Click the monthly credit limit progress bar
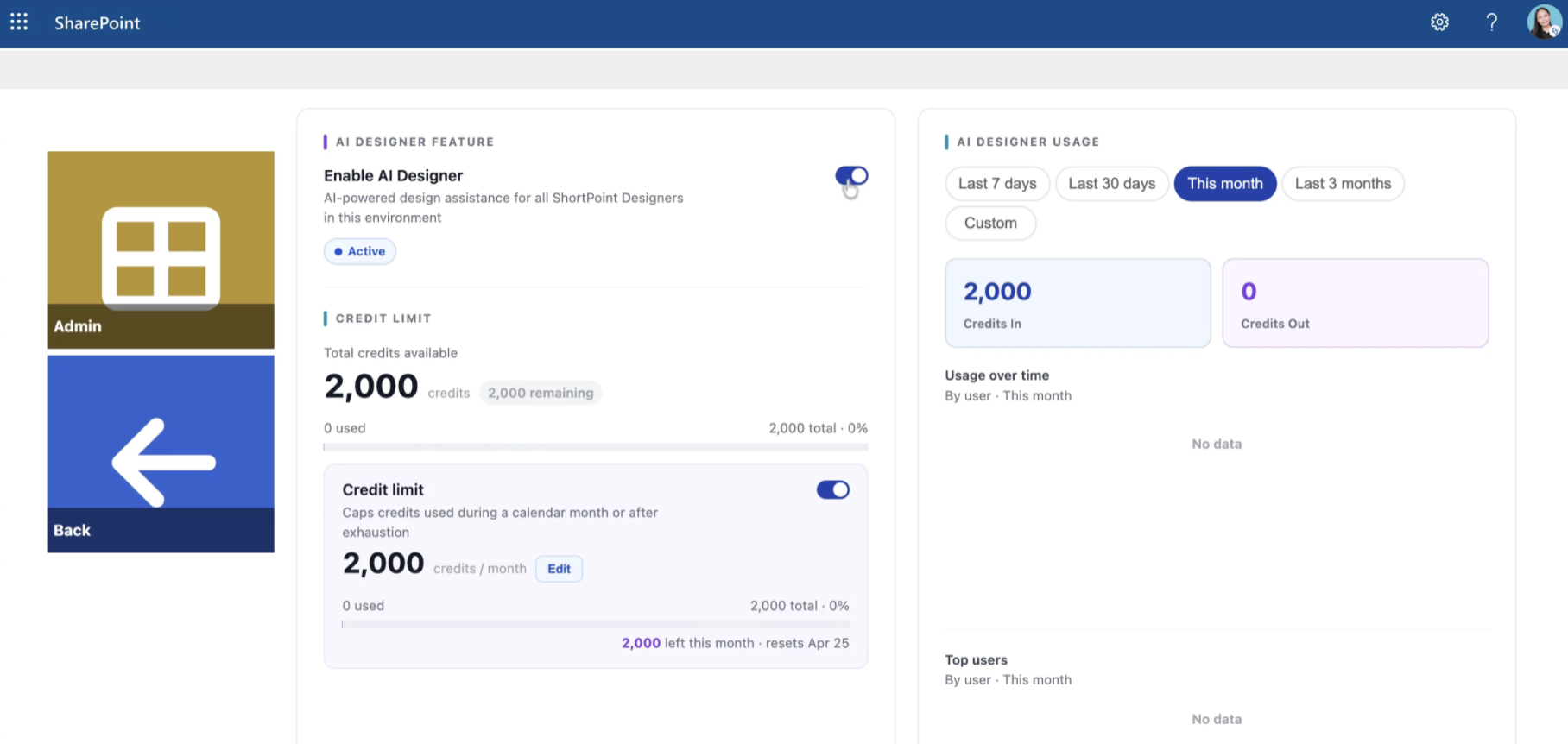Image resolution: width=1568 pixels, height=744 pixels. coord(596,625)
